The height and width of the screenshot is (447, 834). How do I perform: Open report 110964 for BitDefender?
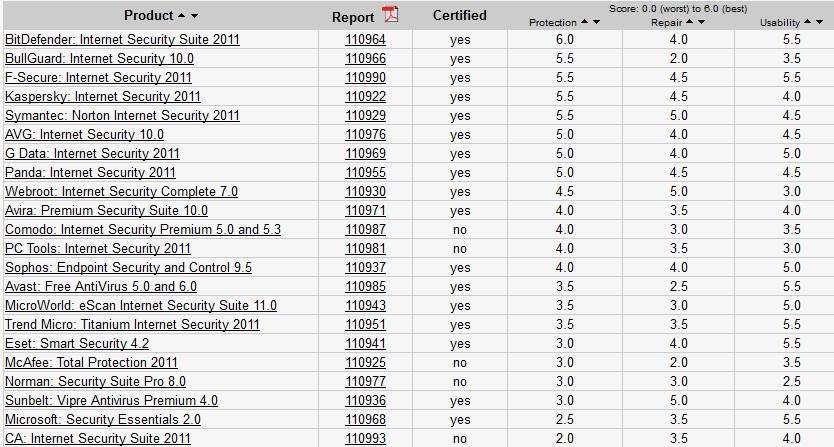365,40
